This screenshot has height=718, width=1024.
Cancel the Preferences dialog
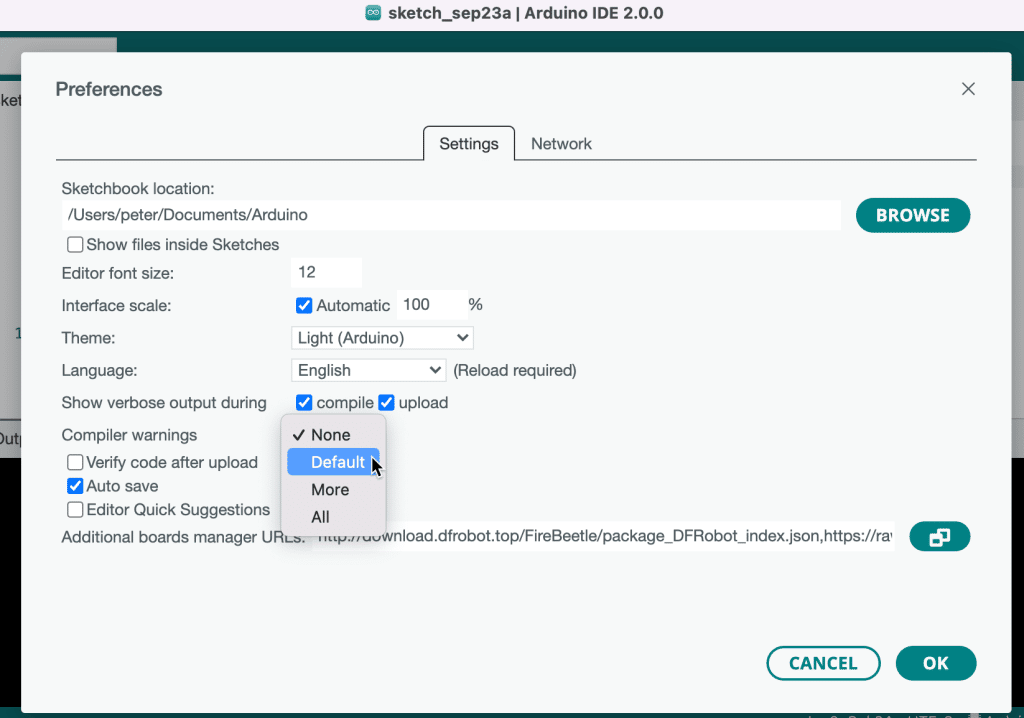(x=823, y=663)
